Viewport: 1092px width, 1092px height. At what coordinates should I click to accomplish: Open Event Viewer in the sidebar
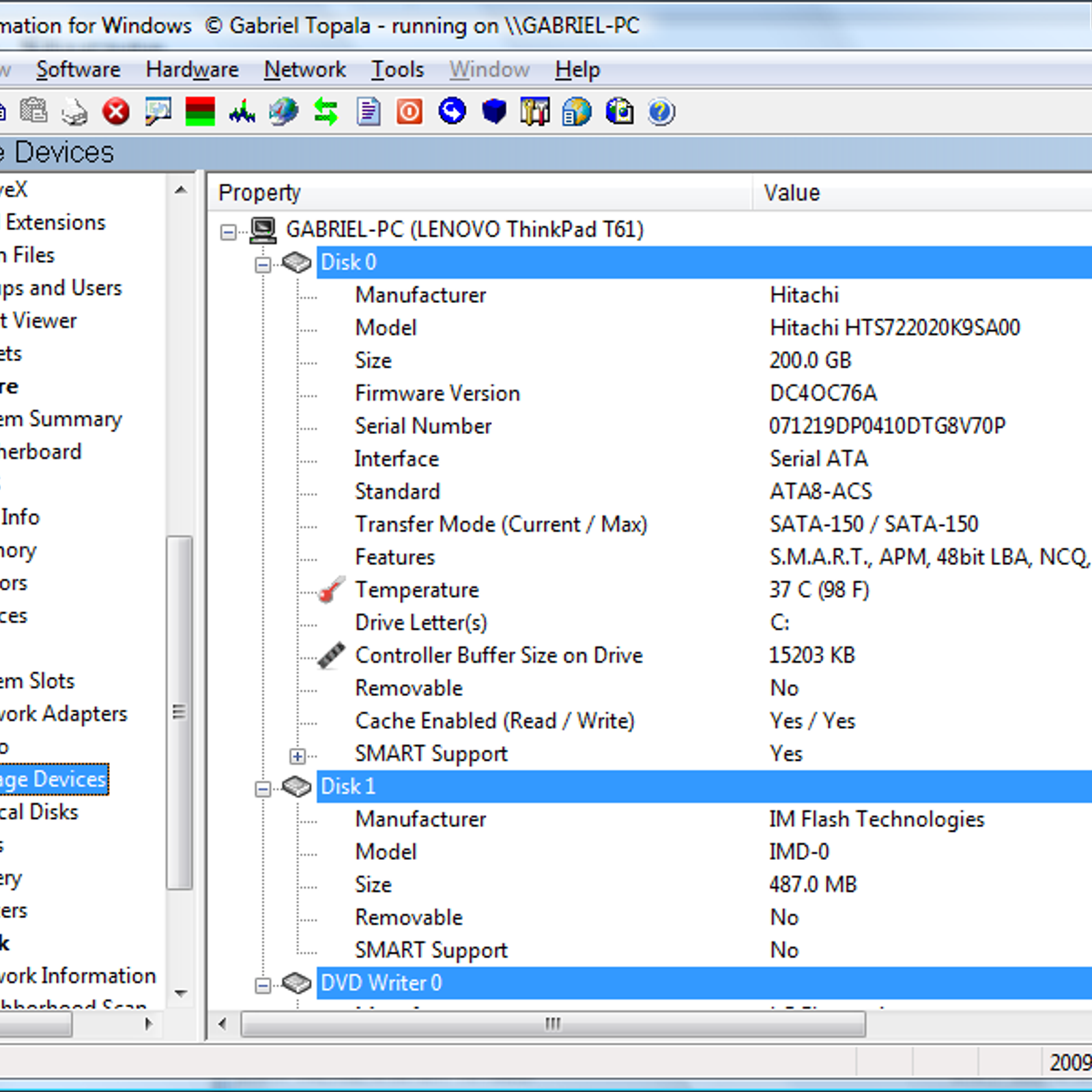coord(38,321)
